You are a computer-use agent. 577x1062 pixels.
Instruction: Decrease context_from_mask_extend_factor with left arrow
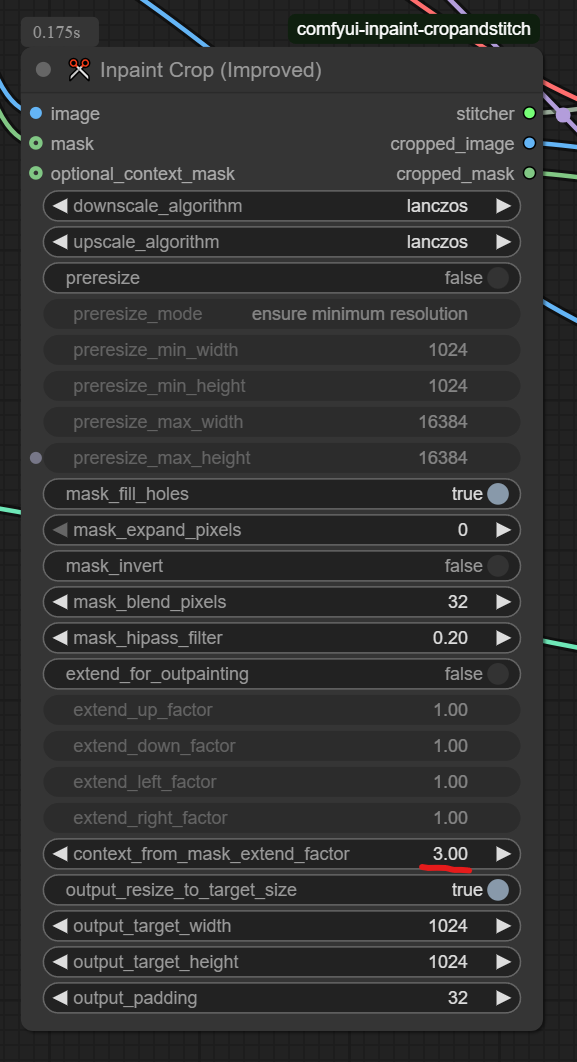click(60, 853)
